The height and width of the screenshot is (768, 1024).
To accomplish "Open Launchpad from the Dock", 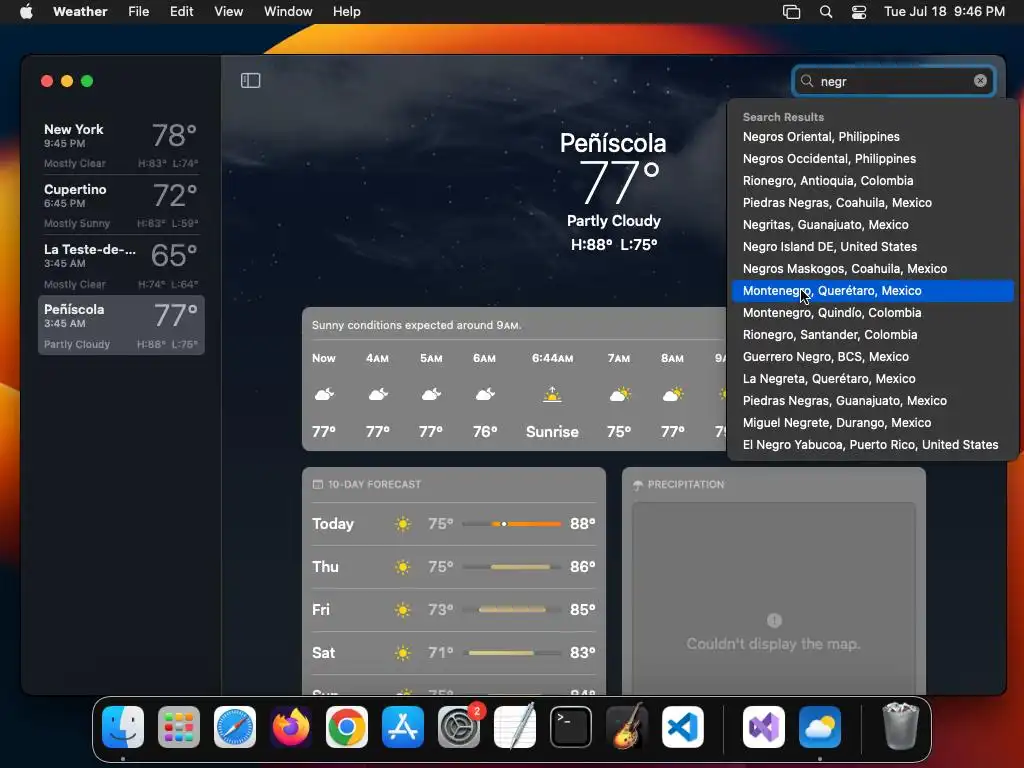I will (x=179, y=727).
